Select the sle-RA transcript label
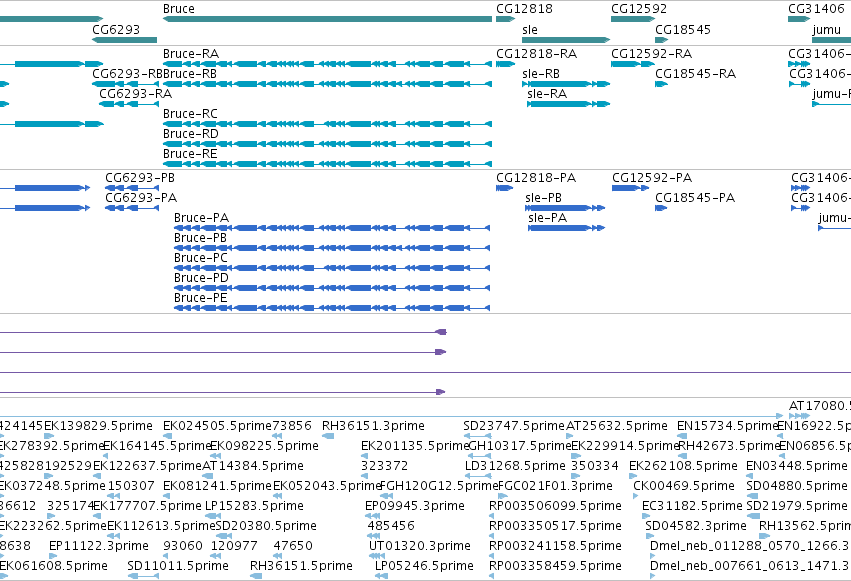Image resolution: width=851 pixels, height=581 pixels. click(547, 94)
